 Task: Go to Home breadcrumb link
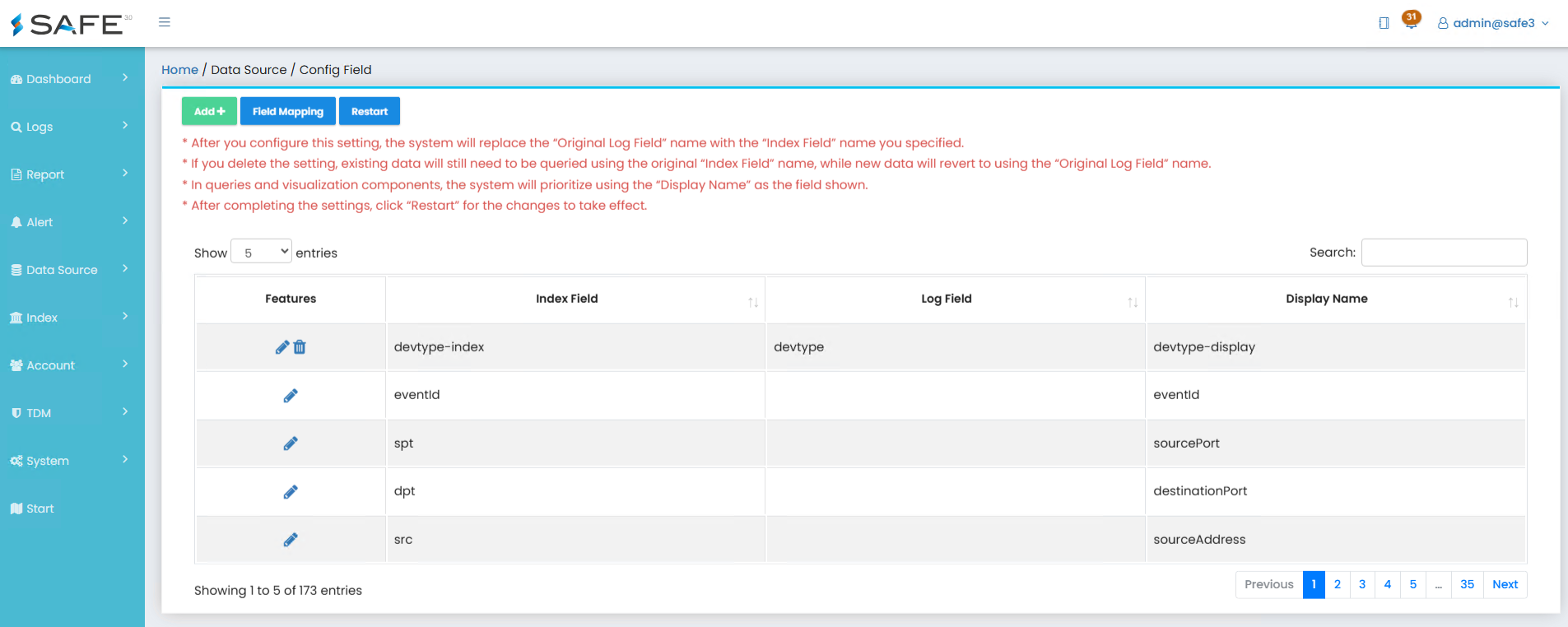coord(179,70)
